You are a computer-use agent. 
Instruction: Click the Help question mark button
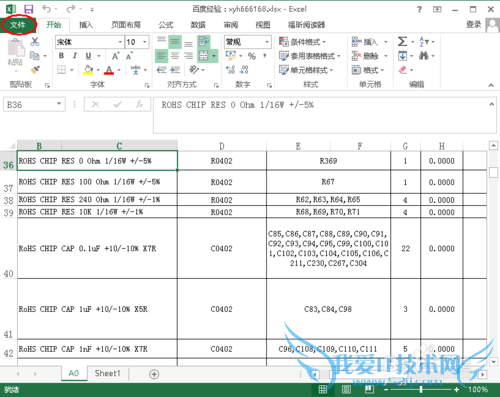[419, 9]
